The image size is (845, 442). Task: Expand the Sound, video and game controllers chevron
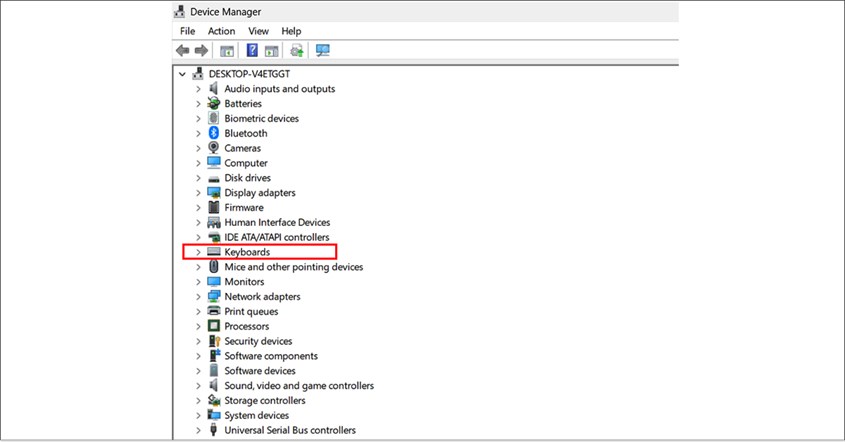click(198, 385)
